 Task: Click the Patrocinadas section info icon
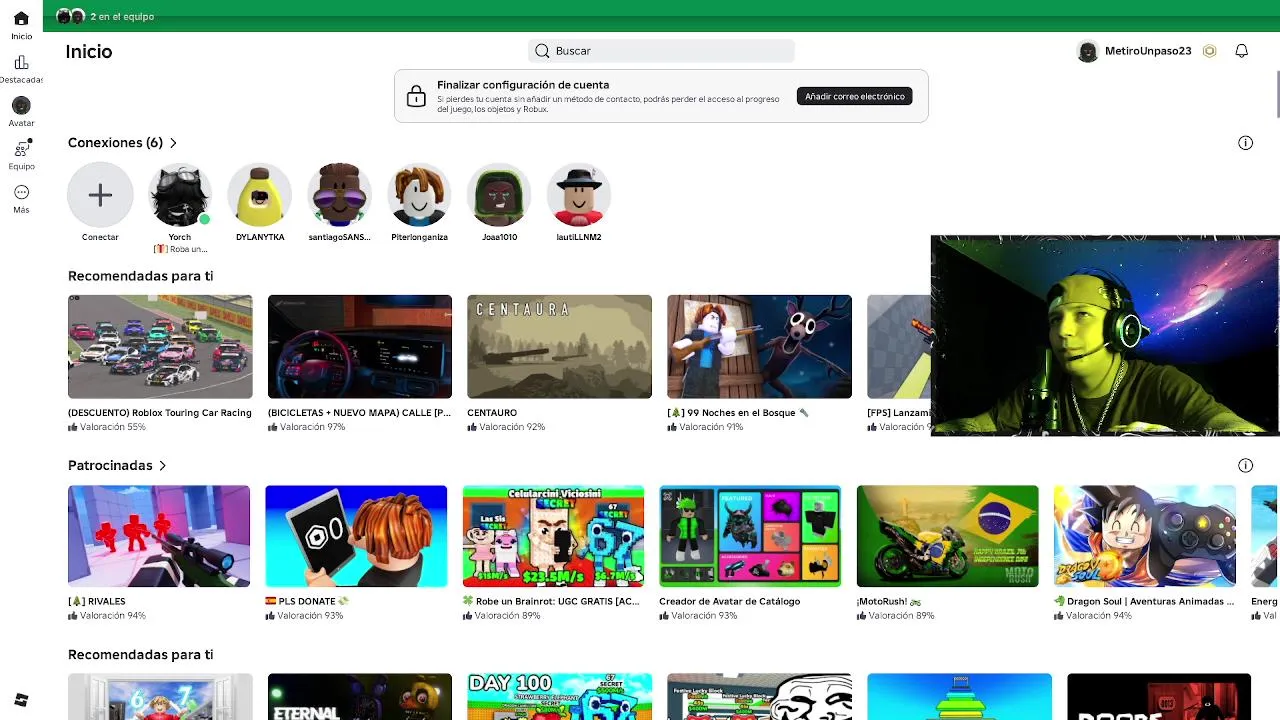(1245, 465)
